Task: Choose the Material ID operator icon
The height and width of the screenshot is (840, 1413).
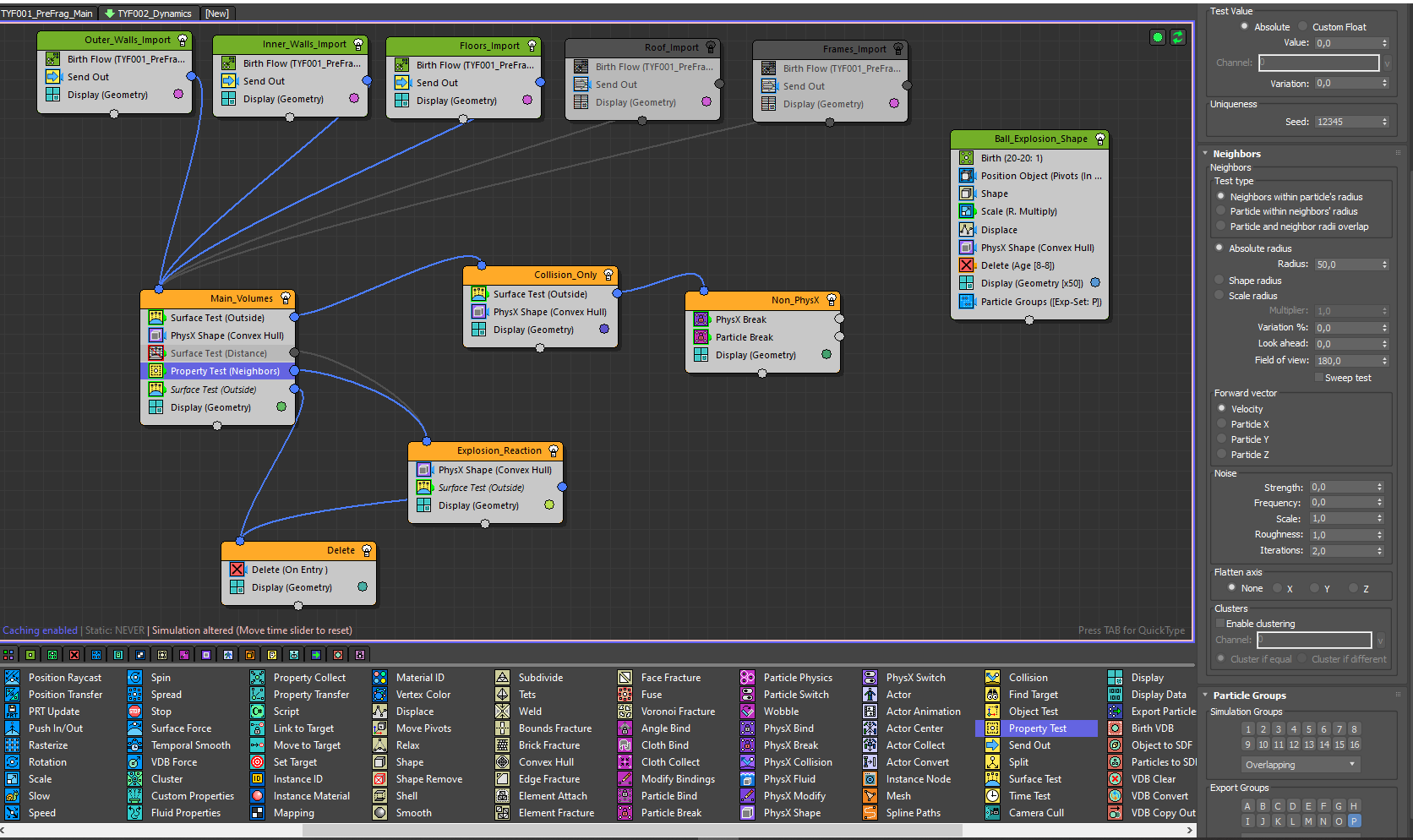Action: coord(380,677)
